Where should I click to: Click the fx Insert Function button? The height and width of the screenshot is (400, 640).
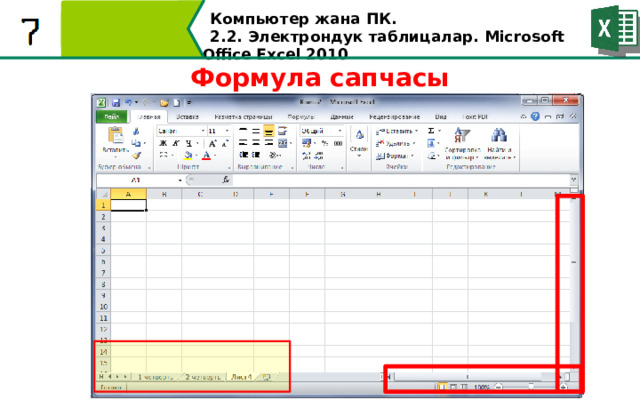pyautogui.click(x=226, y=180)
